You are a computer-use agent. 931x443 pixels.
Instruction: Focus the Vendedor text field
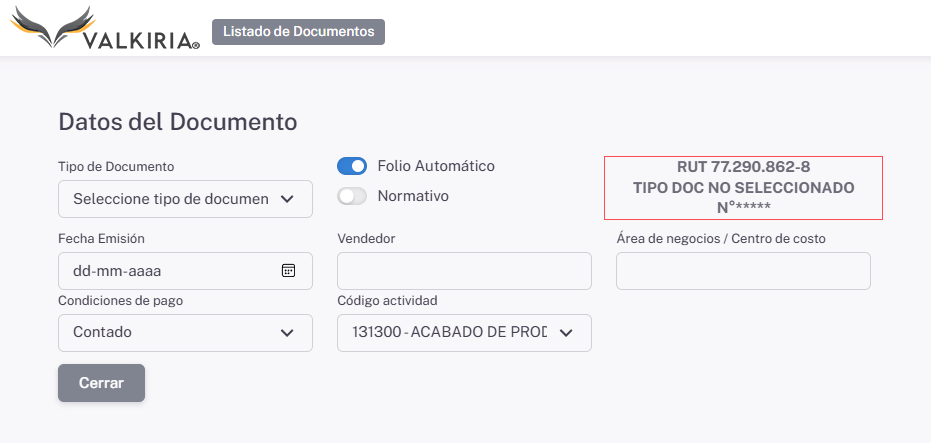point(464,271)
